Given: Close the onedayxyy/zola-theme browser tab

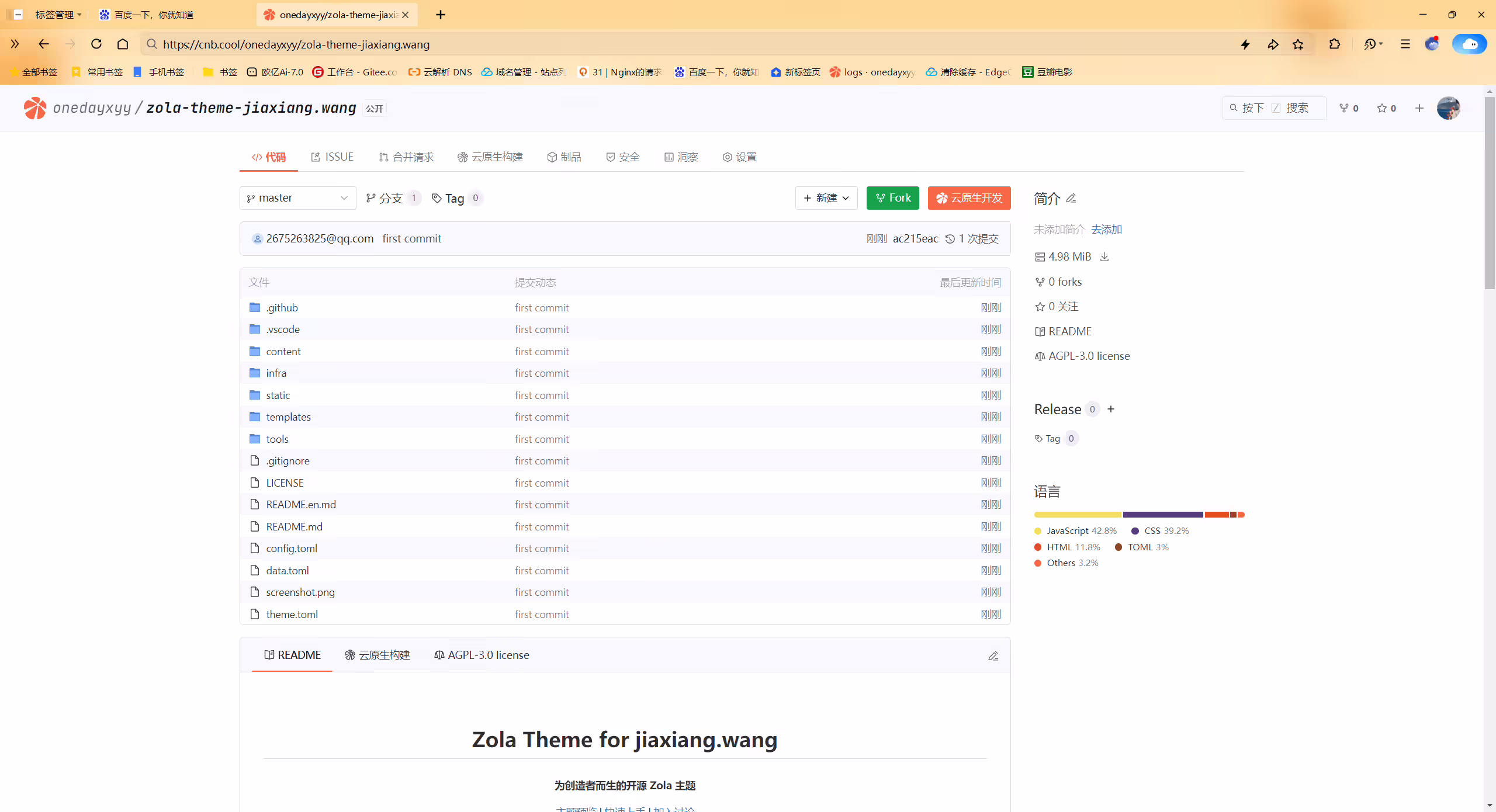Looking at the screenshot, I should point(406,15).
